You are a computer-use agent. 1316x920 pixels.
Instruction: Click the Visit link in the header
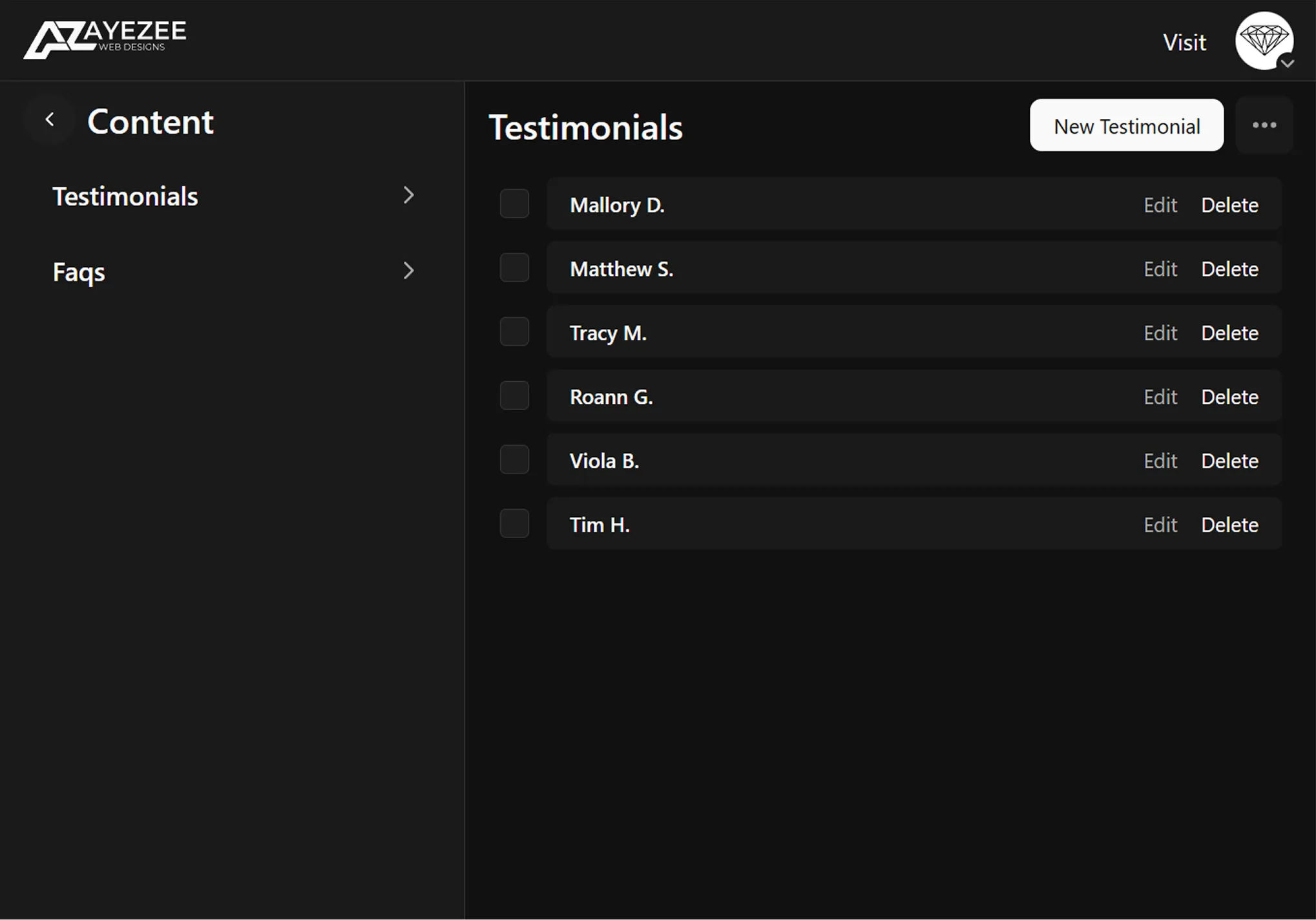point(1184,43)
